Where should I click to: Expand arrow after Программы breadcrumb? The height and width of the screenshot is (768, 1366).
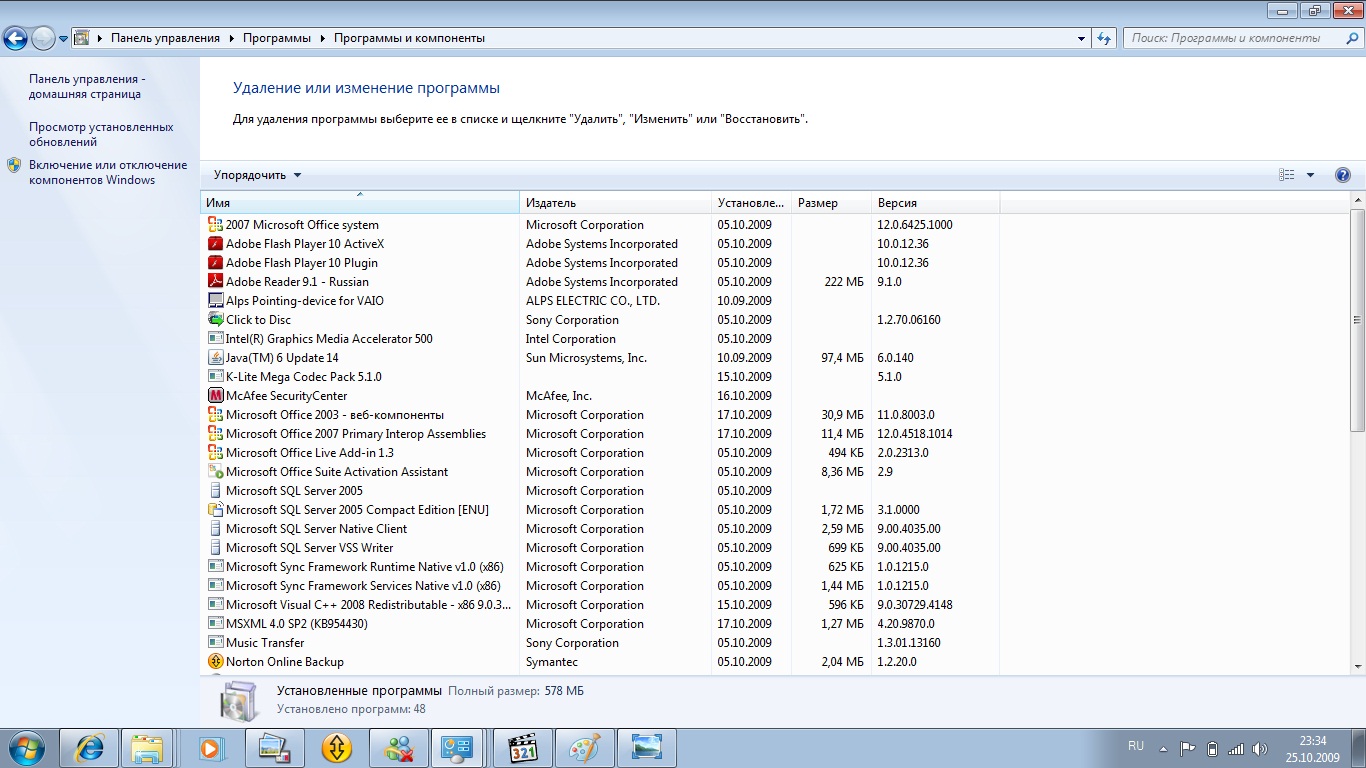point(322,38)
